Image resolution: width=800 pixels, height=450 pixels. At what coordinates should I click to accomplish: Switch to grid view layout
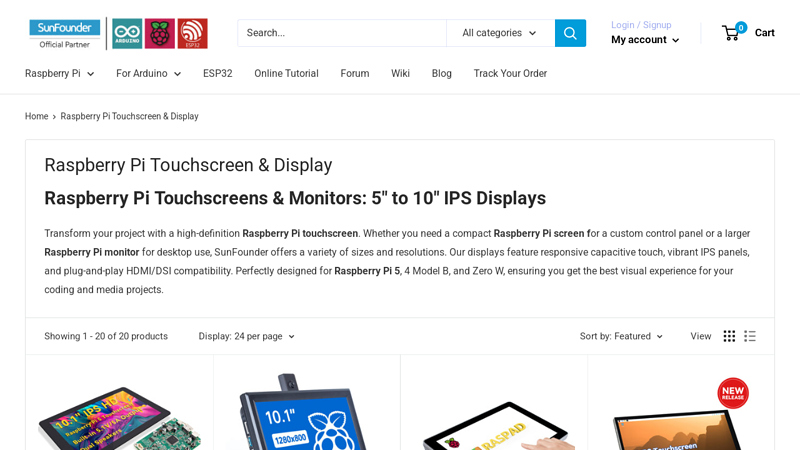729,336
